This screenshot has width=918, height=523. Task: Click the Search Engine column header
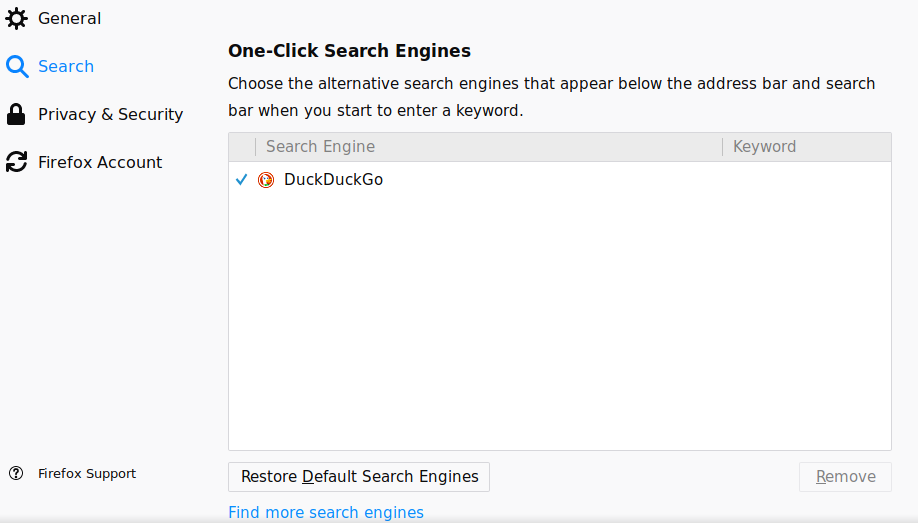coord(320,147)
